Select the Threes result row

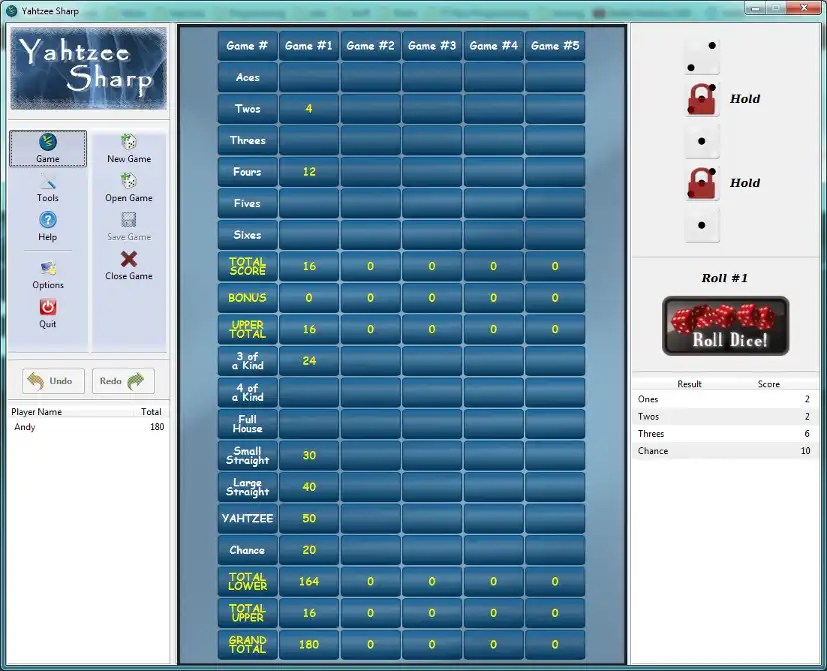point(724,434)
